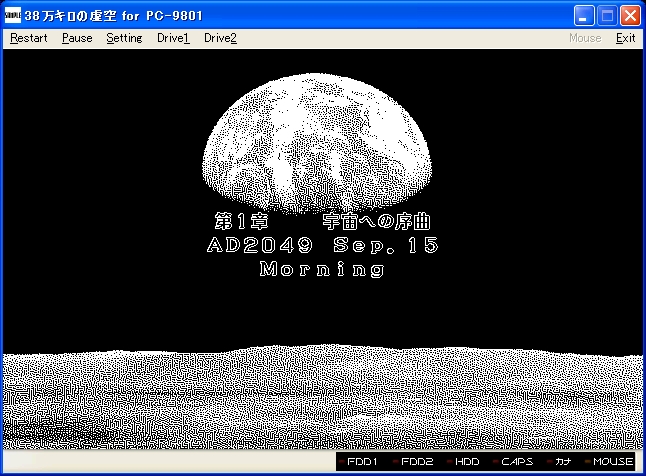Open the Setting menu
The width and height of the screenshot is (646, 476).
124,38
